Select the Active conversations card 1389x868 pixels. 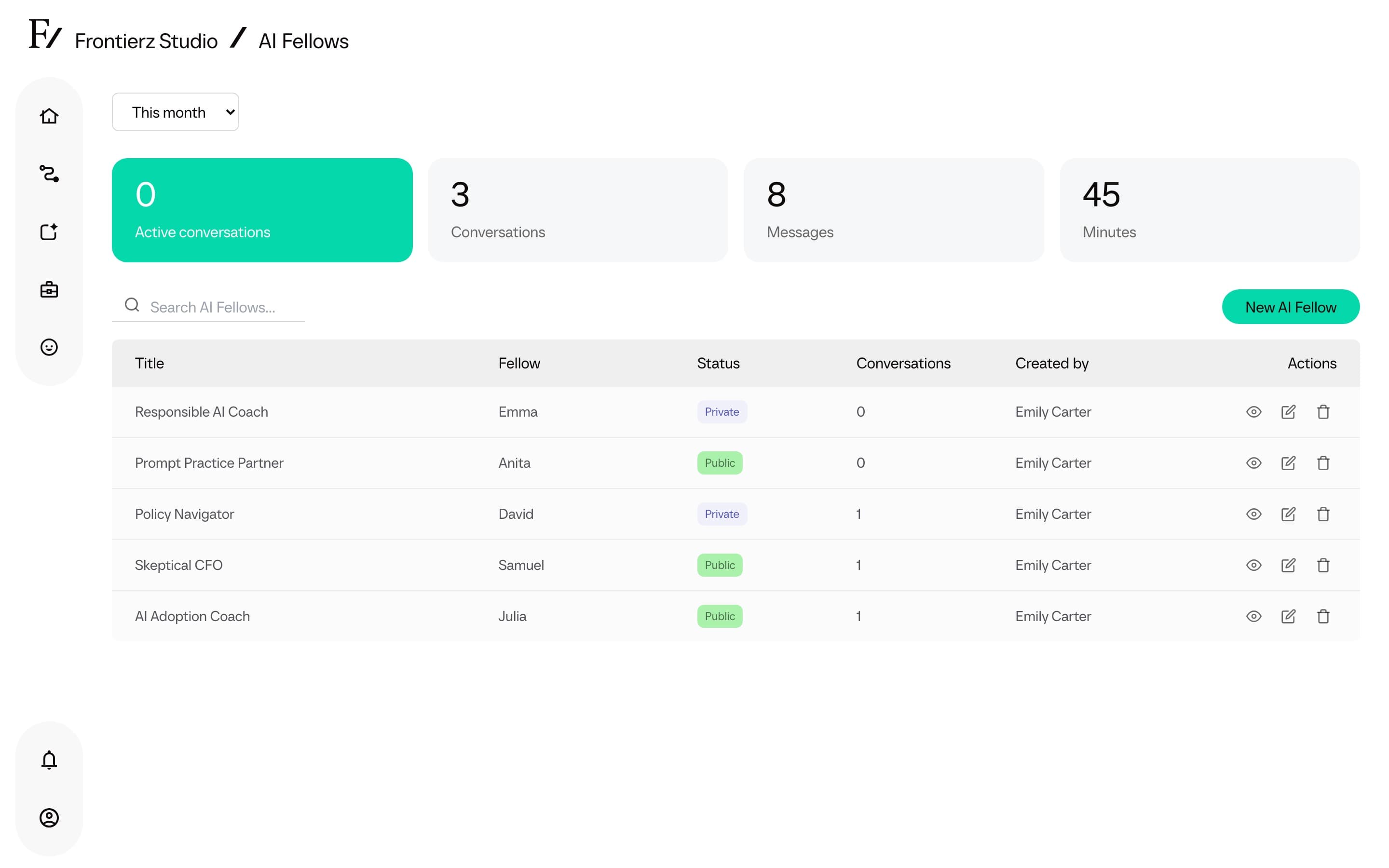pos(262,210)
